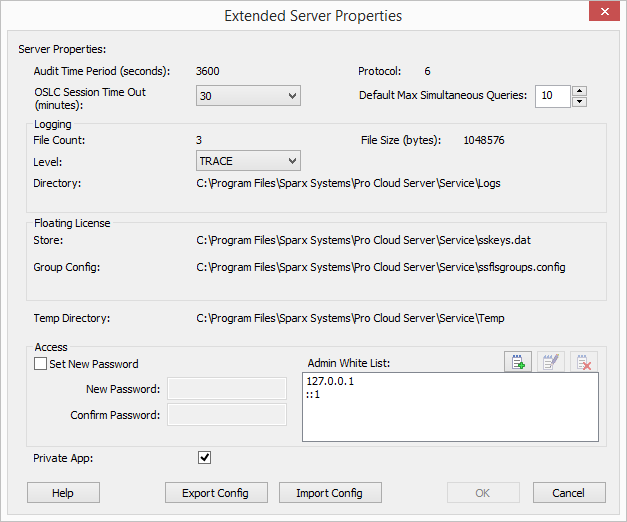Add a new Admin White List entry
627x522 pixels.
tap(518, 362)
